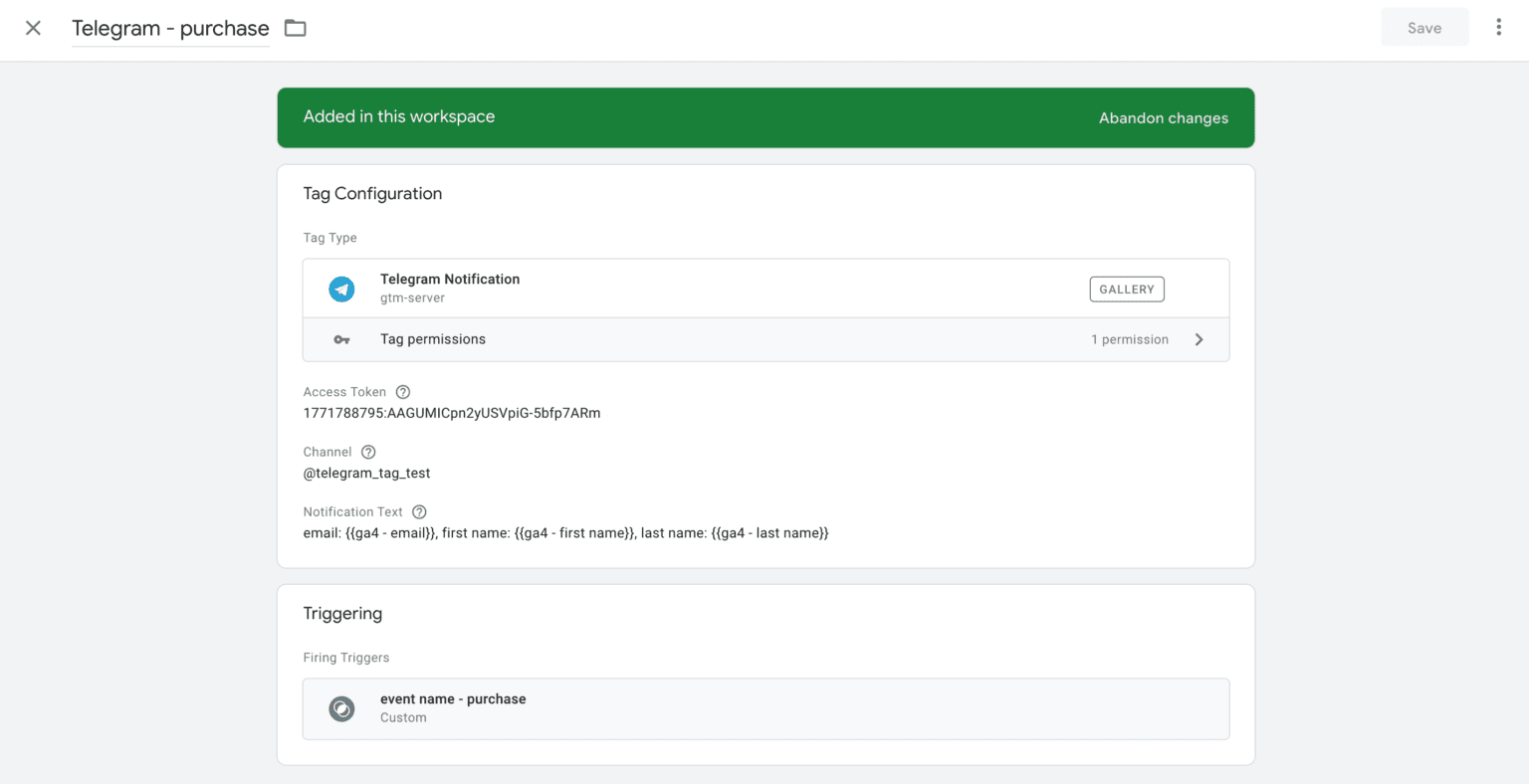Click the Custom trigger type label
This screenshot has width=1529, height=784.
[x=403, y=717]
